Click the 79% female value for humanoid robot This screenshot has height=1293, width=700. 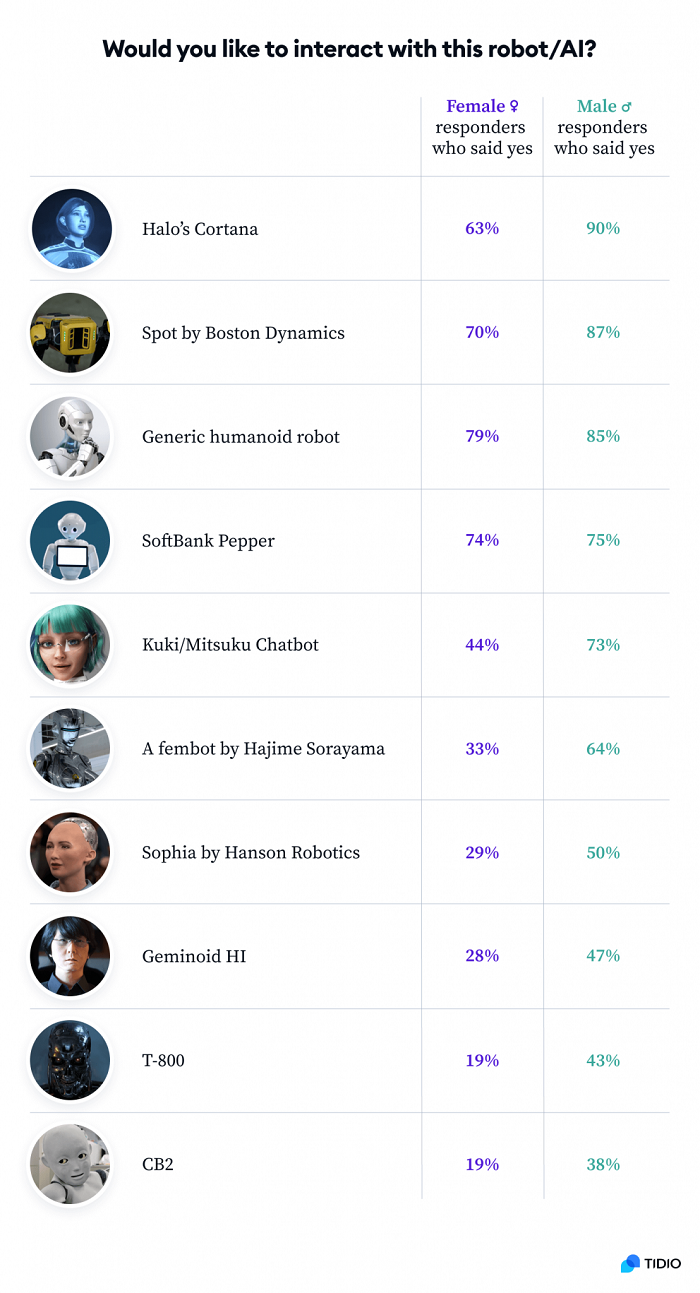(x=482, y=437)
